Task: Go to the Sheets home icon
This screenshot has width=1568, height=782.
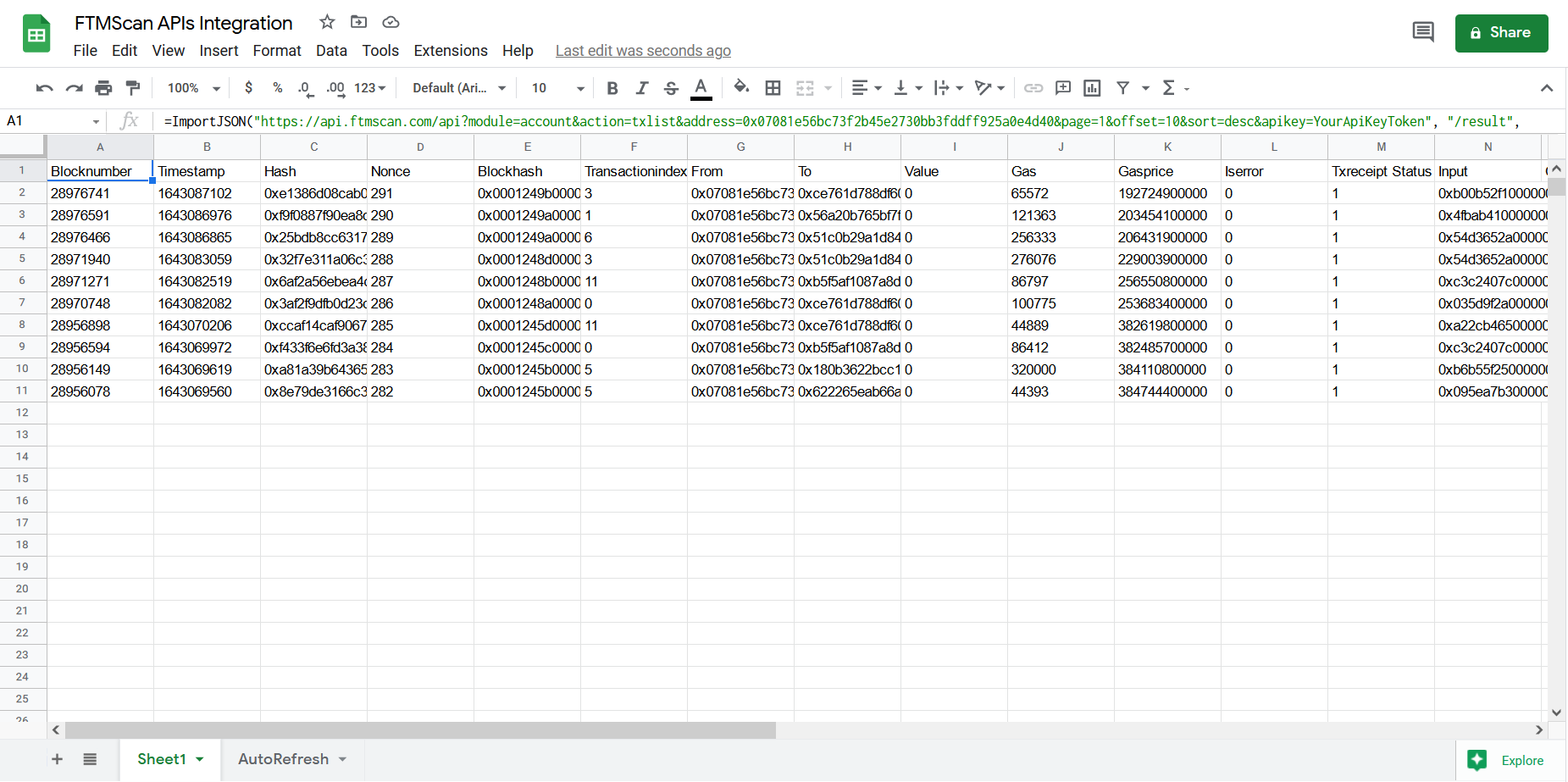Action: (x=36, y=34)
